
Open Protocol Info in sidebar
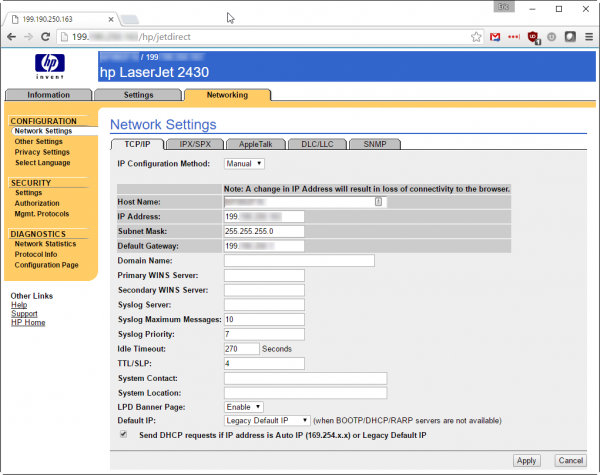point(36,254)
